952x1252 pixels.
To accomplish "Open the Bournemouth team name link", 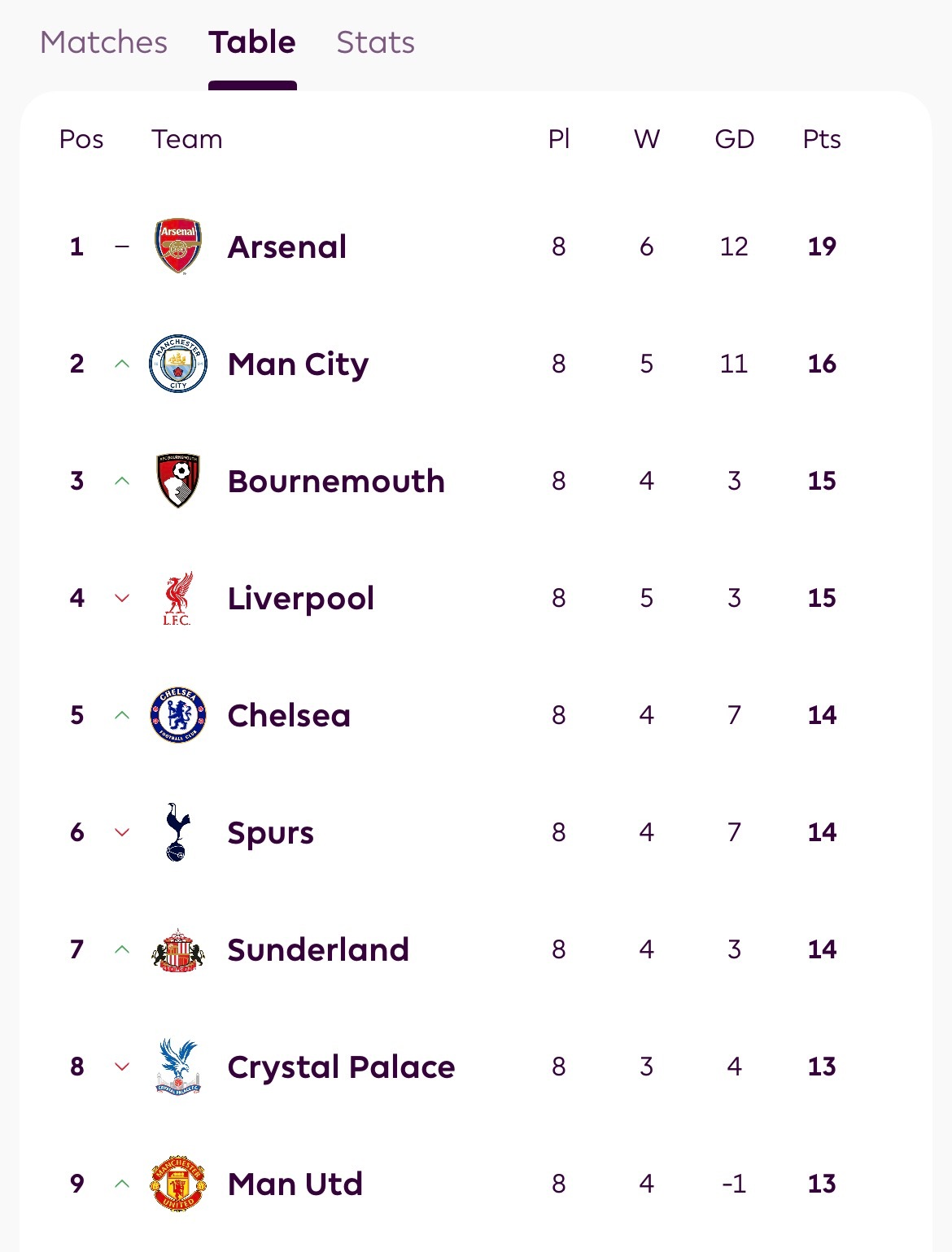I will [336, 481].
